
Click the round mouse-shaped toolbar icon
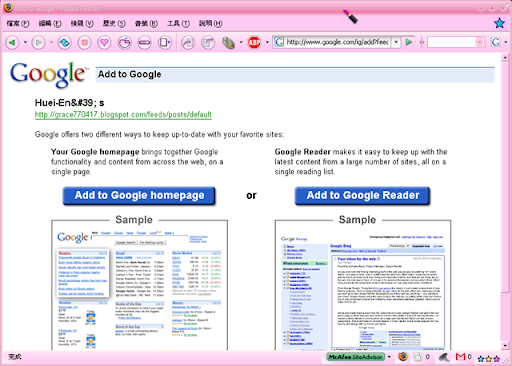click(x=125, y=43)
